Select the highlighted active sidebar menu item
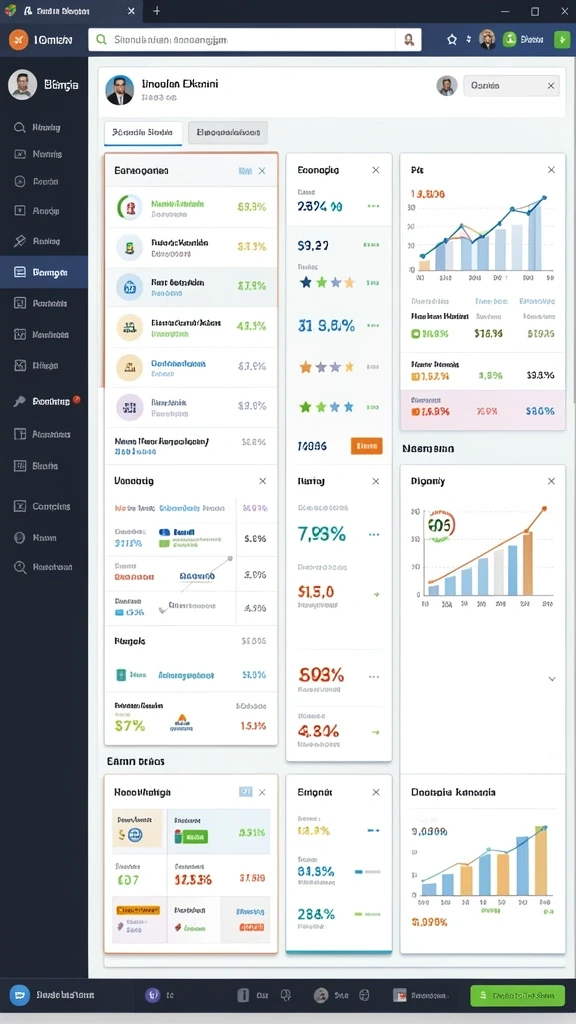Viewport: 576px width, 1024px height. click(44, 272)
